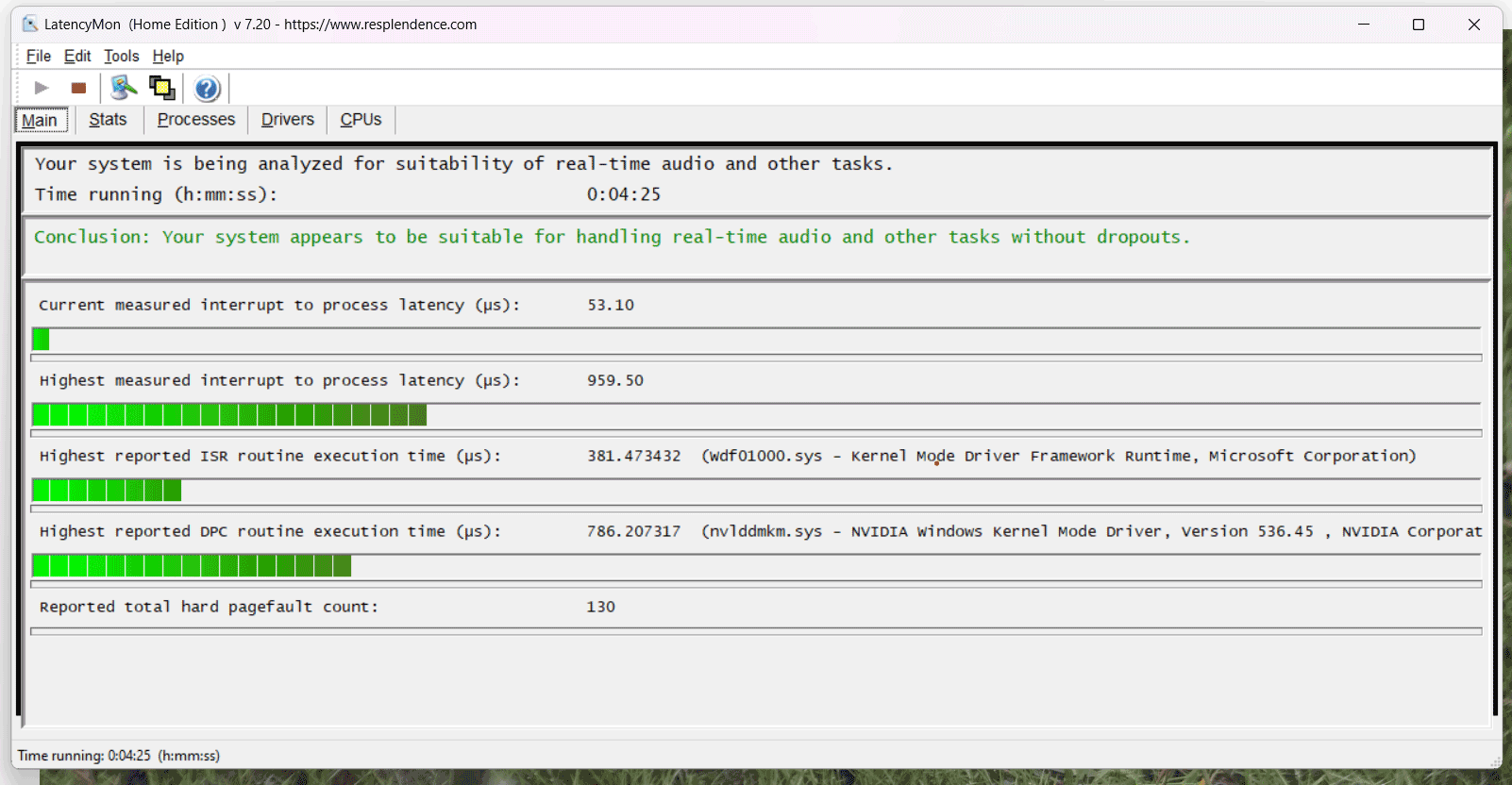This screenshot has width=1512, height=785.
Task: Select the conclusion text about real-time audio
Action: [x=613, y=237]
